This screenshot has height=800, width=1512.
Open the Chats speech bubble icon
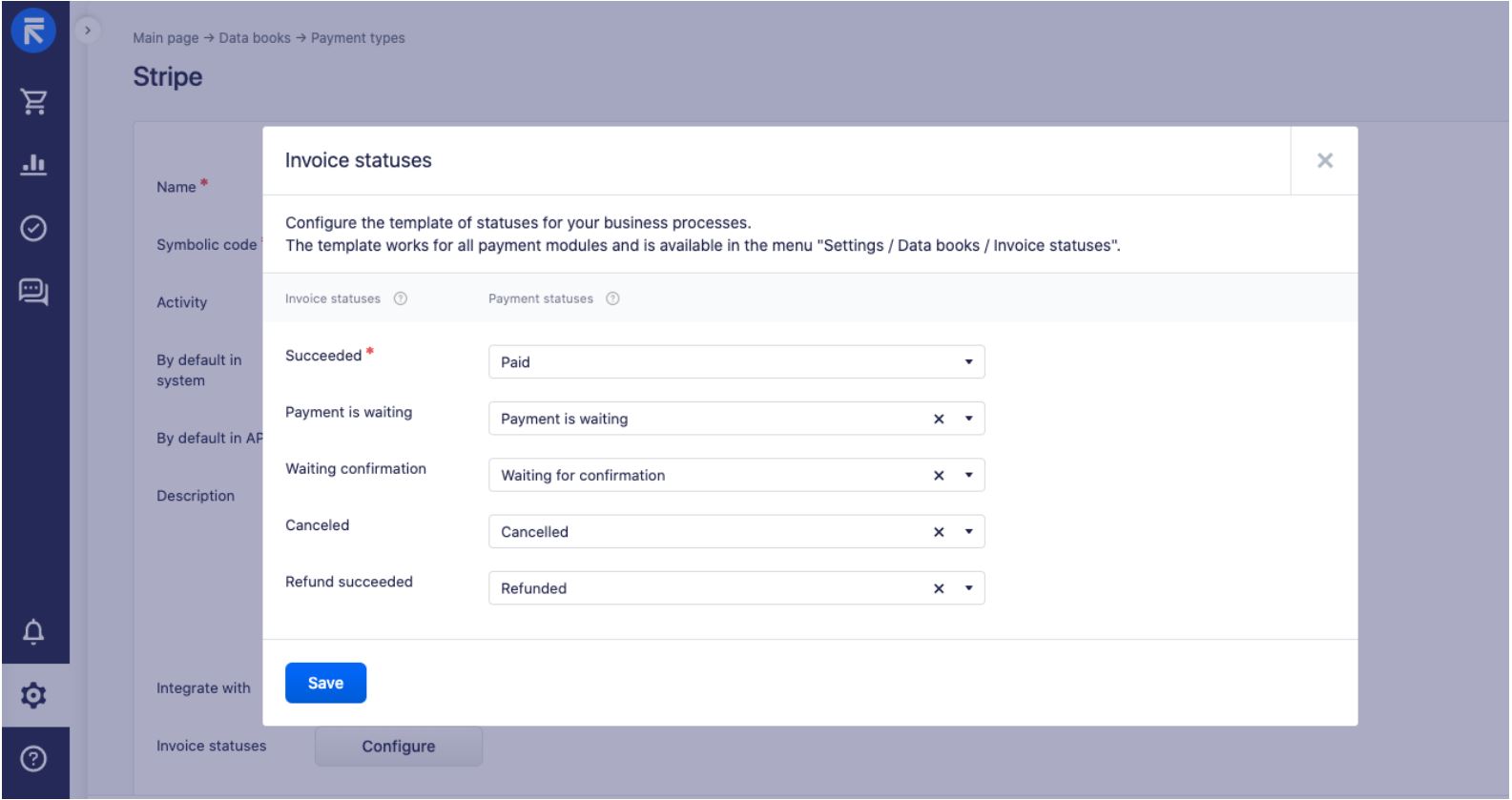pos(33,291)
